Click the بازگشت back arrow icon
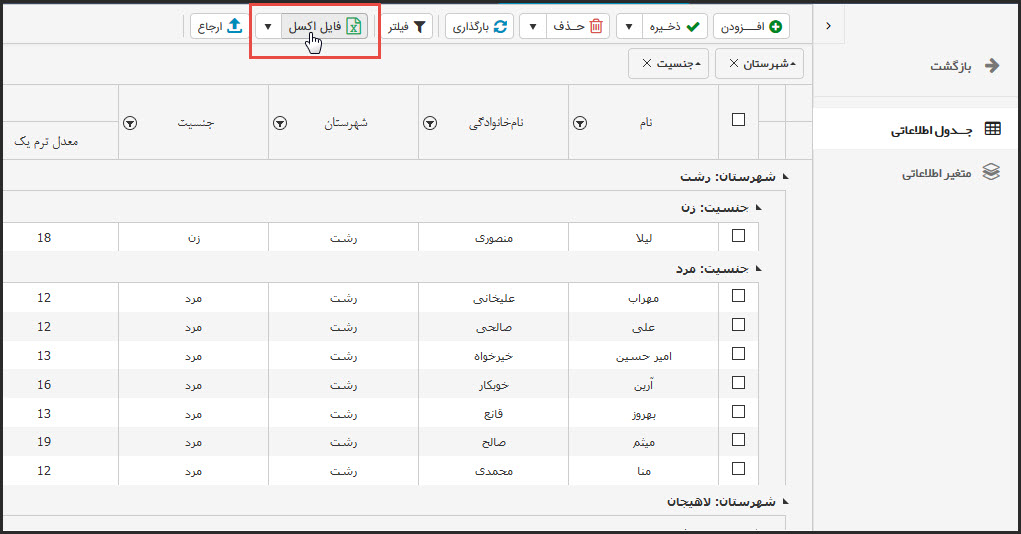 992,66
